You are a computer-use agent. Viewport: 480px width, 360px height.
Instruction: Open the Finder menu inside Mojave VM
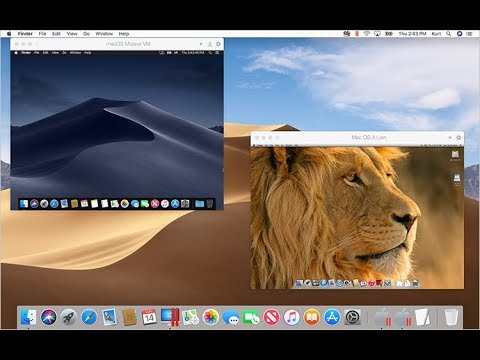click(x=26, y=53)
